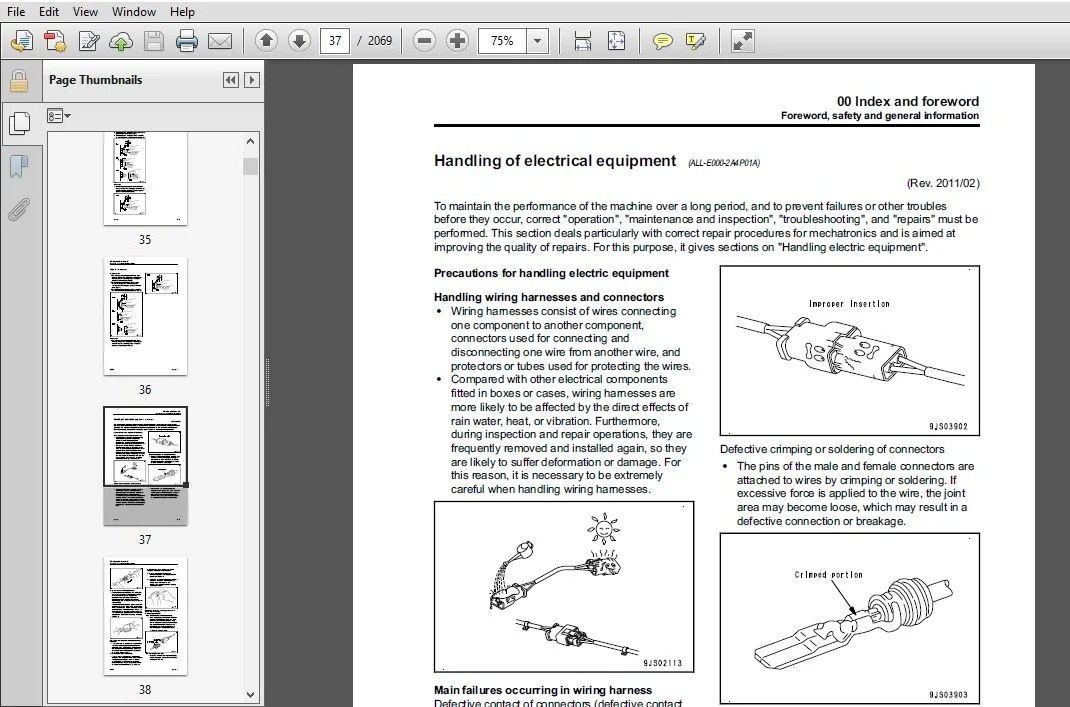The image size is (1070, 707).
Task: Click the Open file icon
Action: pos(23,41)
